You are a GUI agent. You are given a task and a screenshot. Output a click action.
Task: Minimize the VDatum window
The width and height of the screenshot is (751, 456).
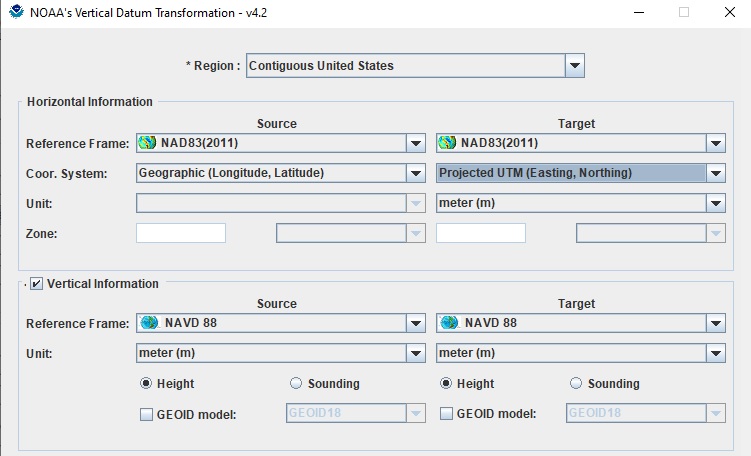click(x=639, y=12)
